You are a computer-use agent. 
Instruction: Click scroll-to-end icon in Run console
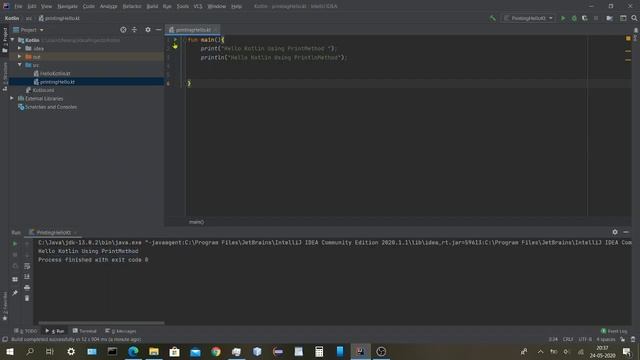(27, 277)
